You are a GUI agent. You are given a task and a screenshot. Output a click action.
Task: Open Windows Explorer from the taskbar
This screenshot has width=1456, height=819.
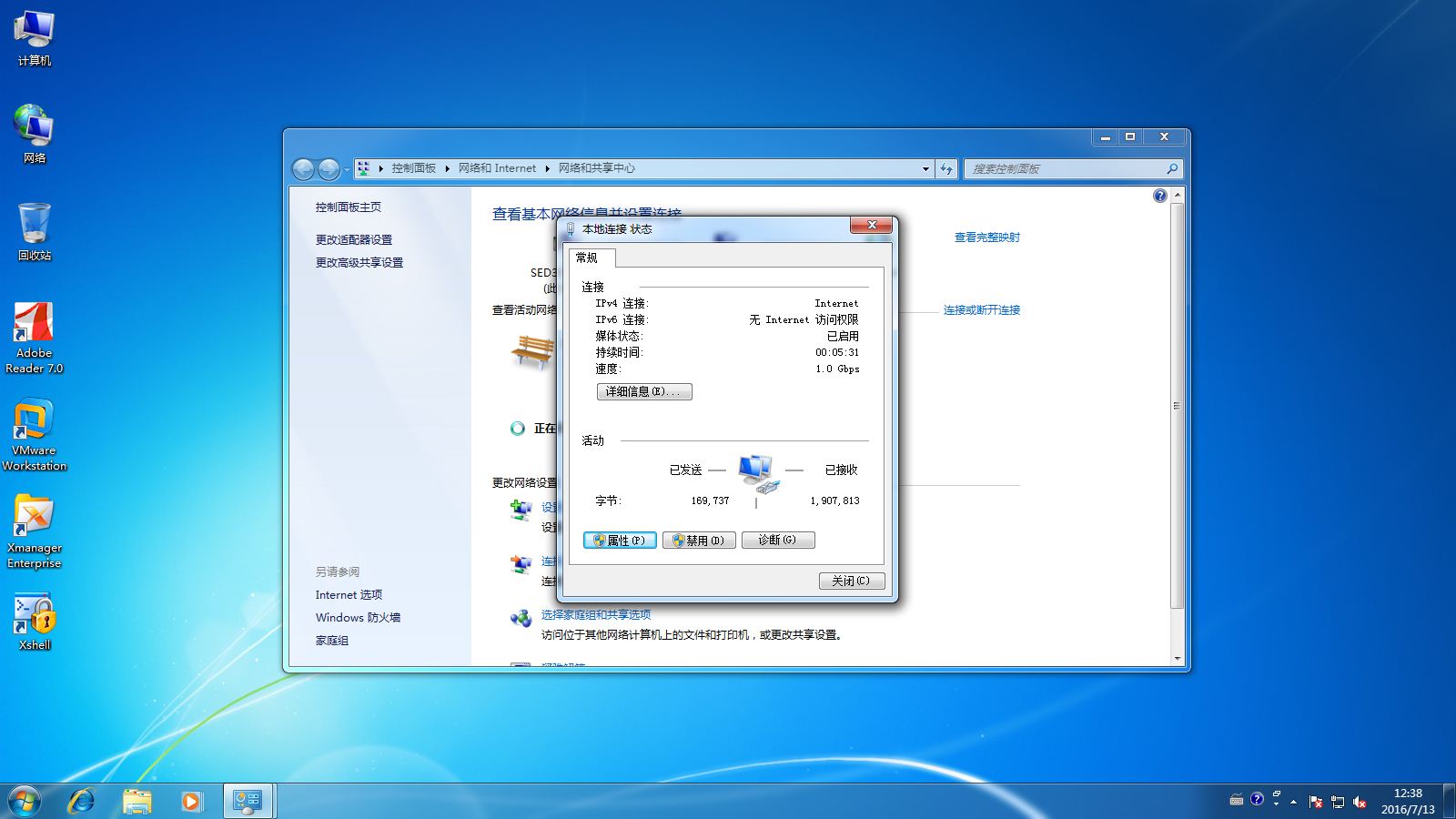coord(136,801)
